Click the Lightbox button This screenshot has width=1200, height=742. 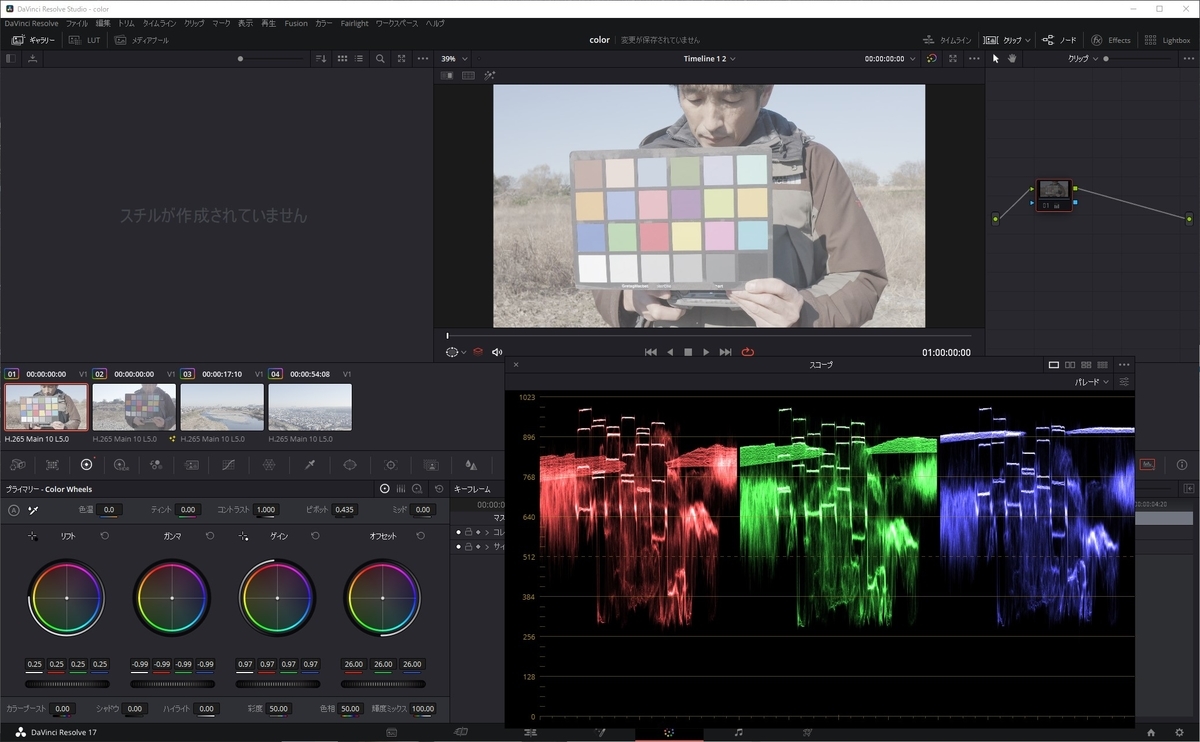coord(1168,40)
